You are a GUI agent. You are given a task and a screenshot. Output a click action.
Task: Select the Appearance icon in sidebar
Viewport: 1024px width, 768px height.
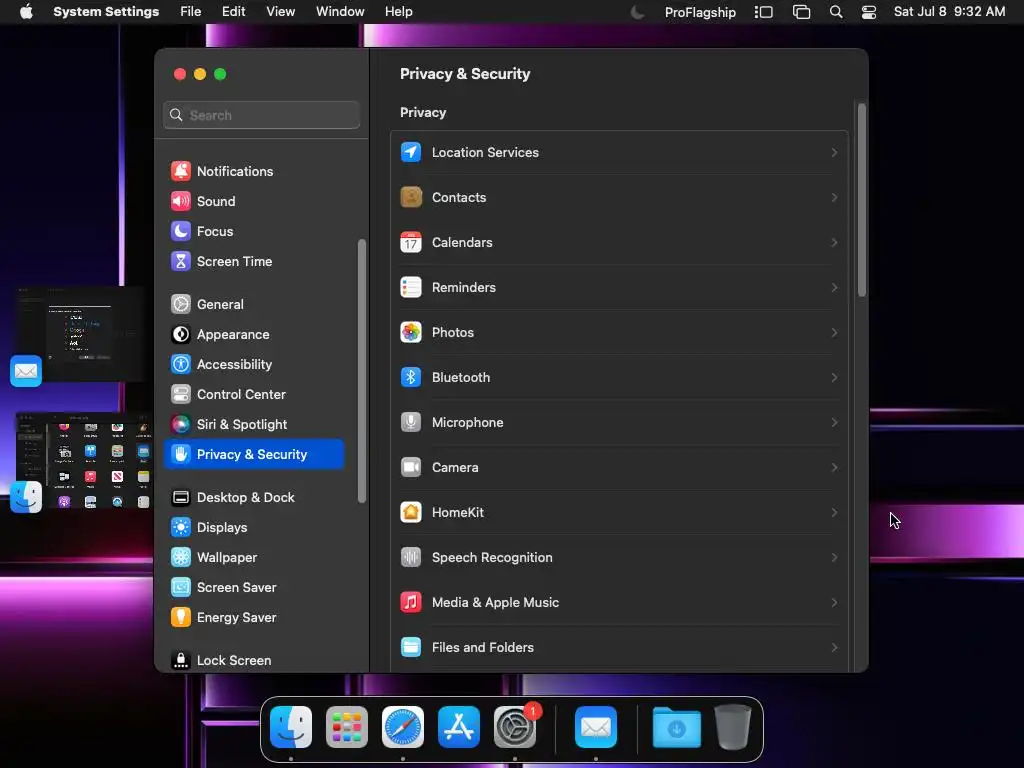pyautogui.click(x=181, y=334)
